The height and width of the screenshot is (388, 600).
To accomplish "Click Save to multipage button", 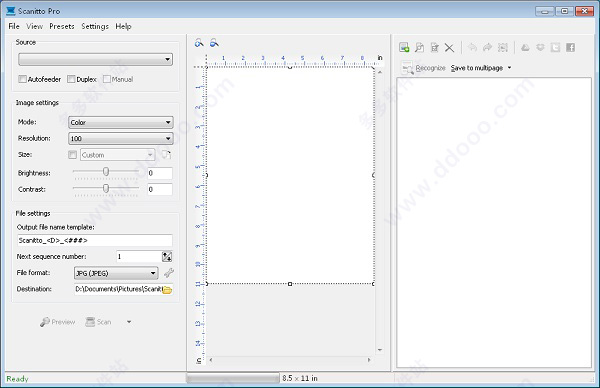I will coord(477,68).
